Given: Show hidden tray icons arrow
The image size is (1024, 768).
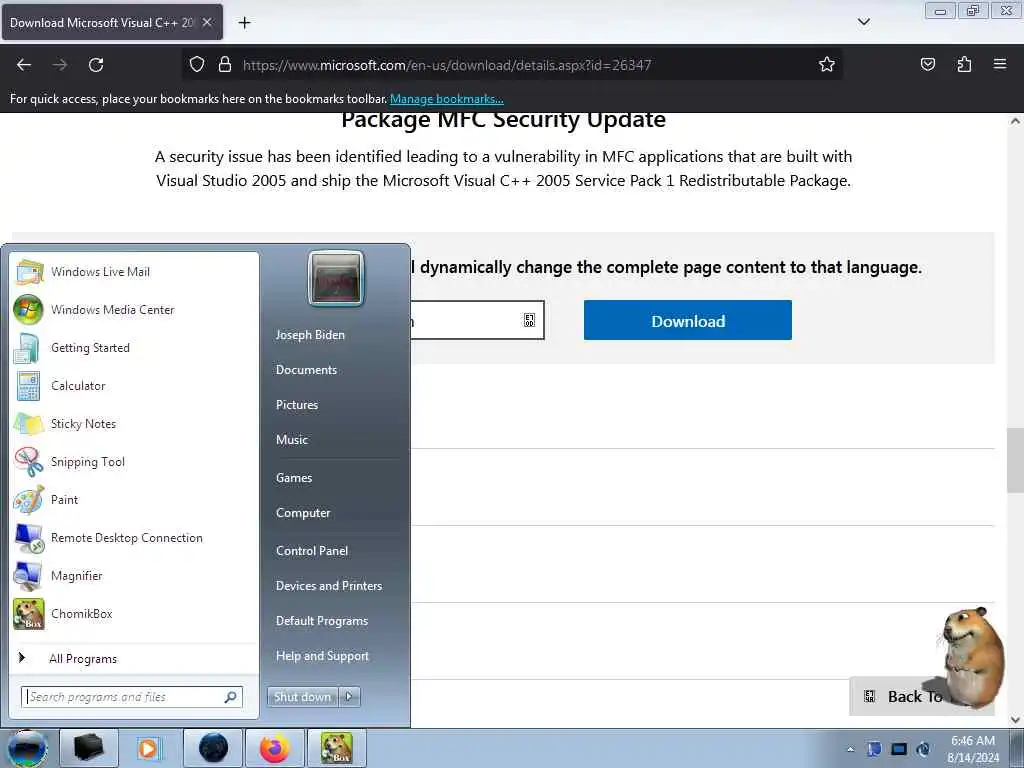Looking at the screenshot, I should [x=850, y=750].
